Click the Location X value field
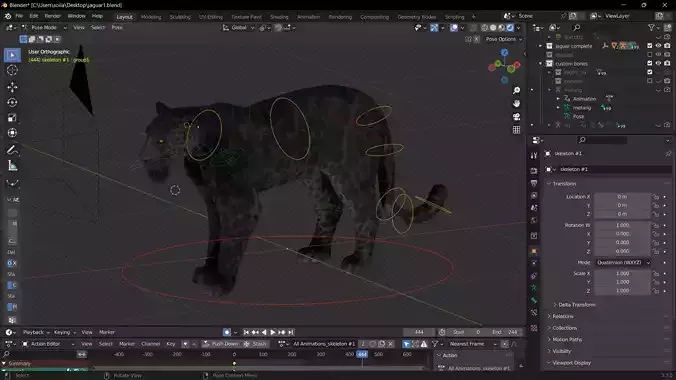This screenshot has height=380, width=676. (x=622, y=197)
